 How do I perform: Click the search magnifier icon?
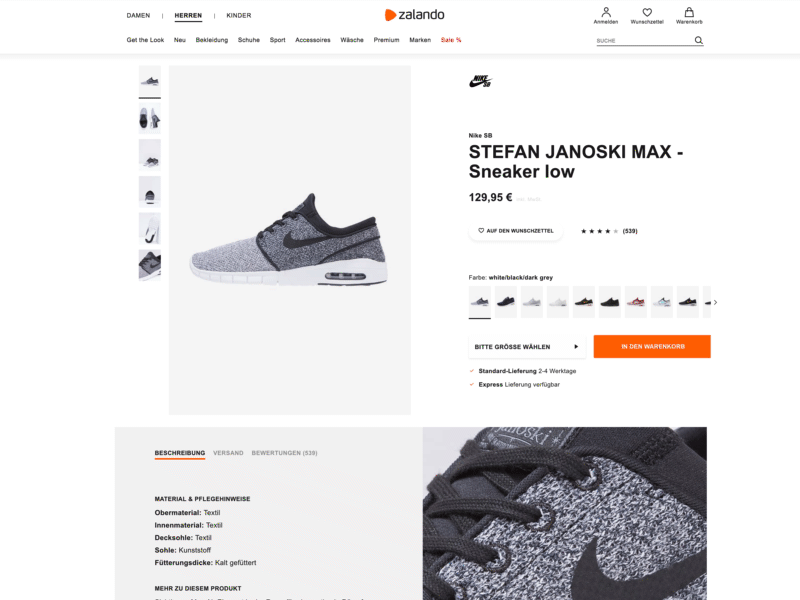pos(698,40)
